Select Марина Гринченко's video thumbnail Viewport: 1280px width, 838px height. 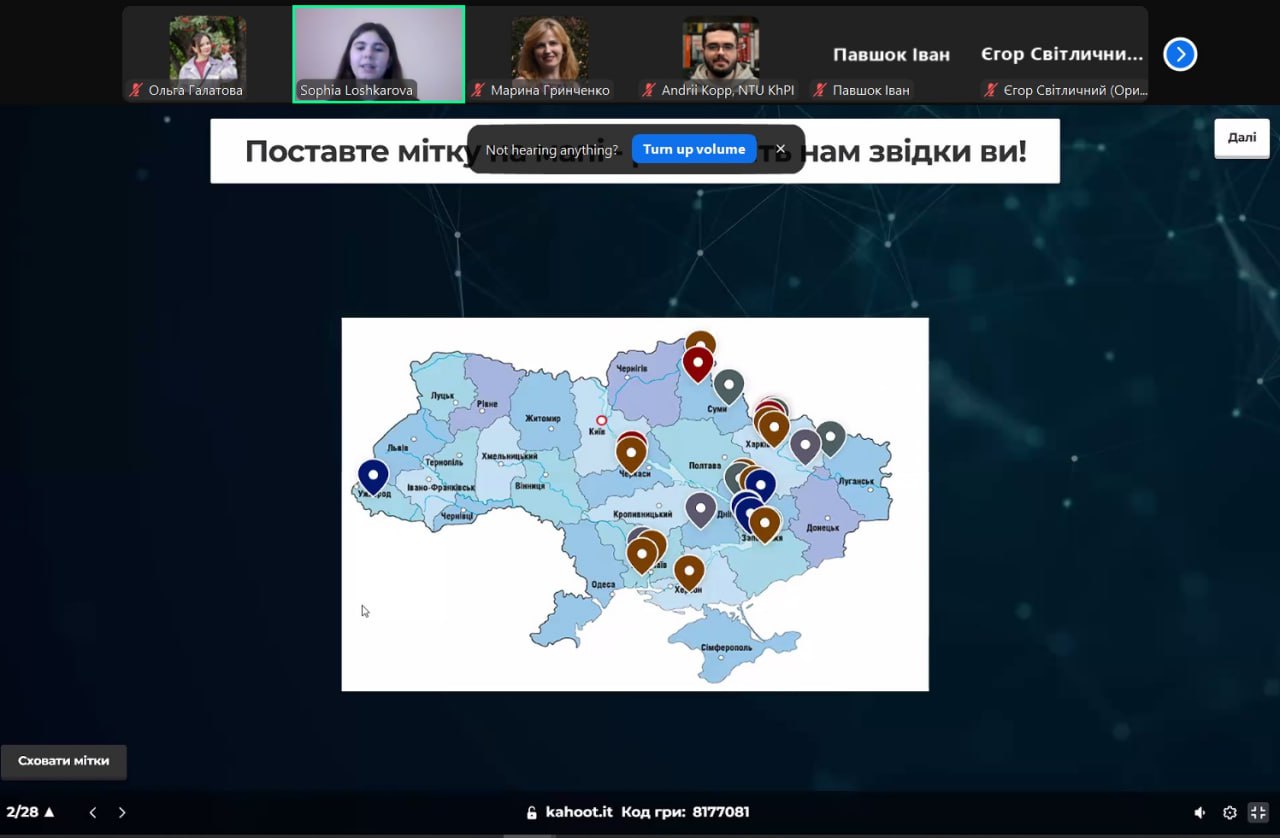coord(550,54)
